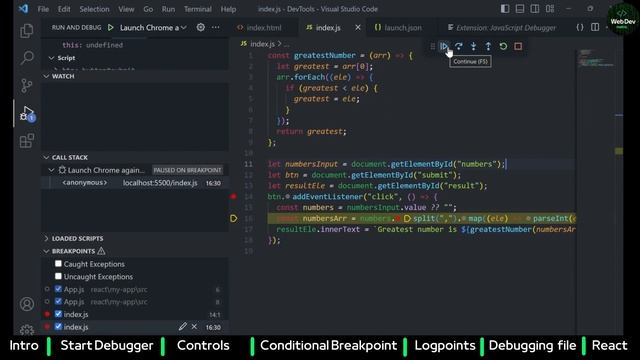Screen dimensions: 640x360
Task: Remove the index.js 16:30 breakpoint
Action: coord(194,327)
